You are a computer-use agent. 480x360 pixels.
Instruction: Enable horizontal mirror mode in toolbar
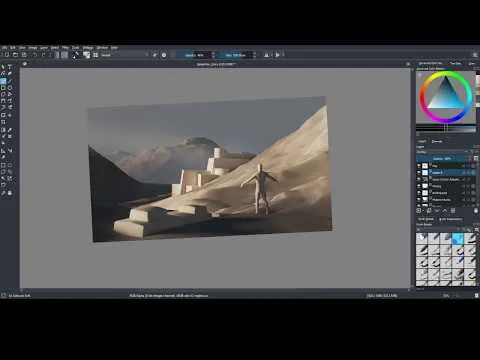[267, 55]
